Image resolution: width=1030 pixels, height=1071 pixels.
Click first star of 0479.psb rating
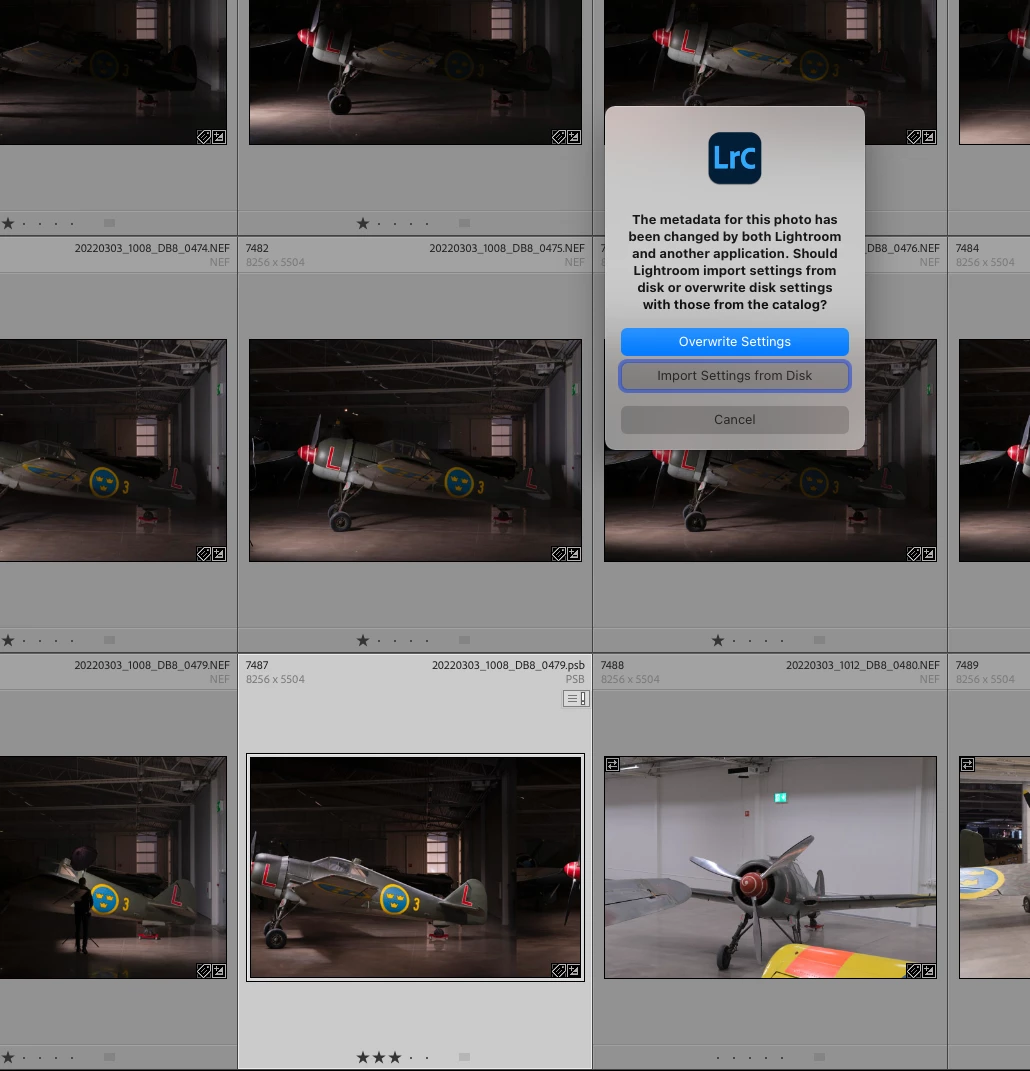363,1057
